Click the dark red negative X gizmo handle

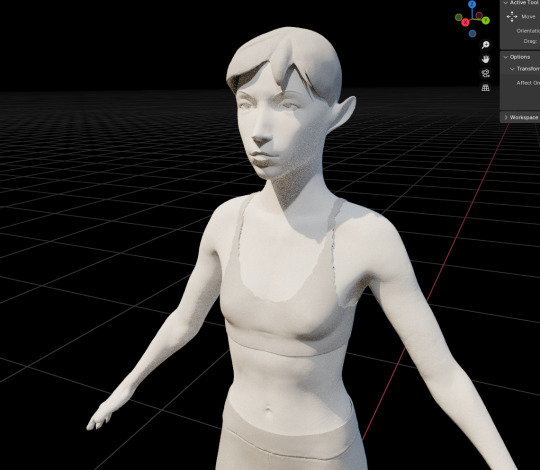(479, 15)
